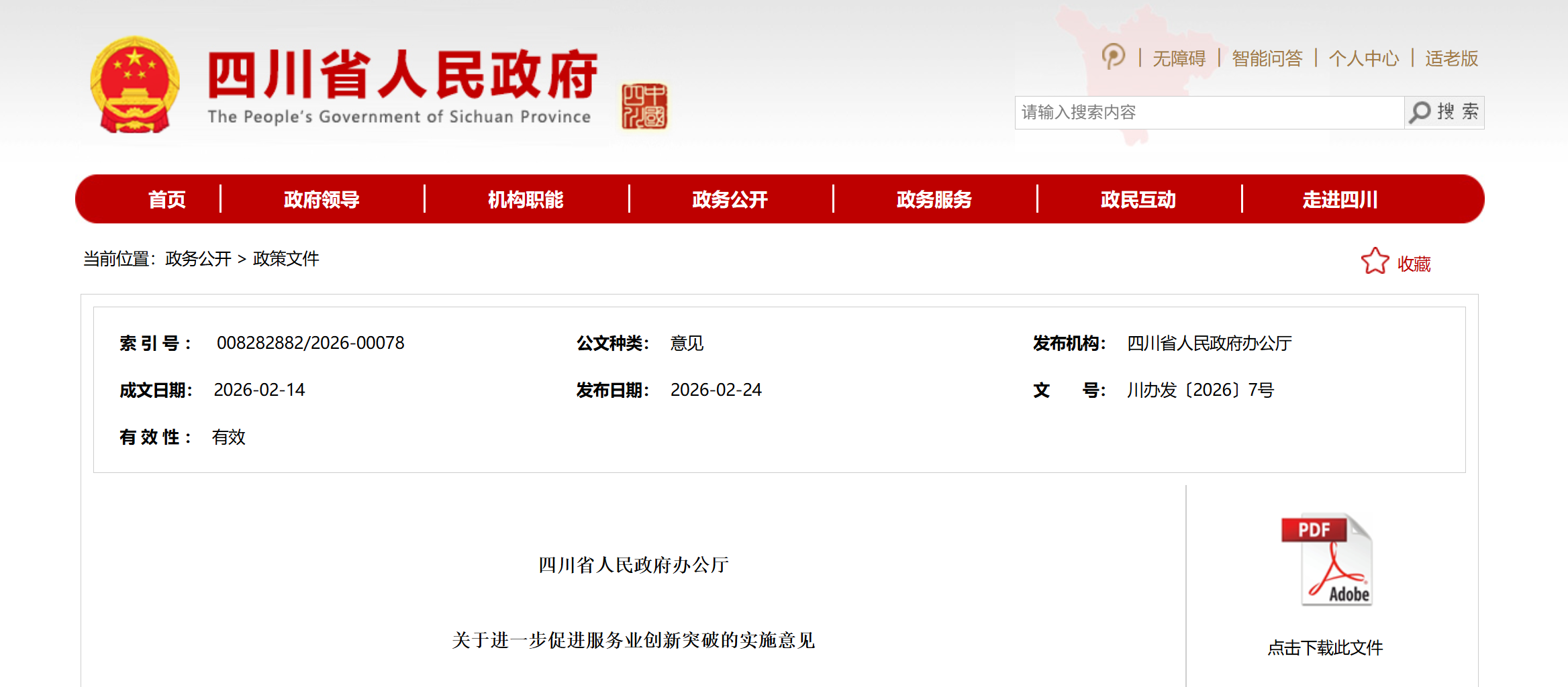Image resolution: width=1568 pixels, height=687 pixels.
Task: Open 政府领导 navigation menu
Action: [322, 199]
